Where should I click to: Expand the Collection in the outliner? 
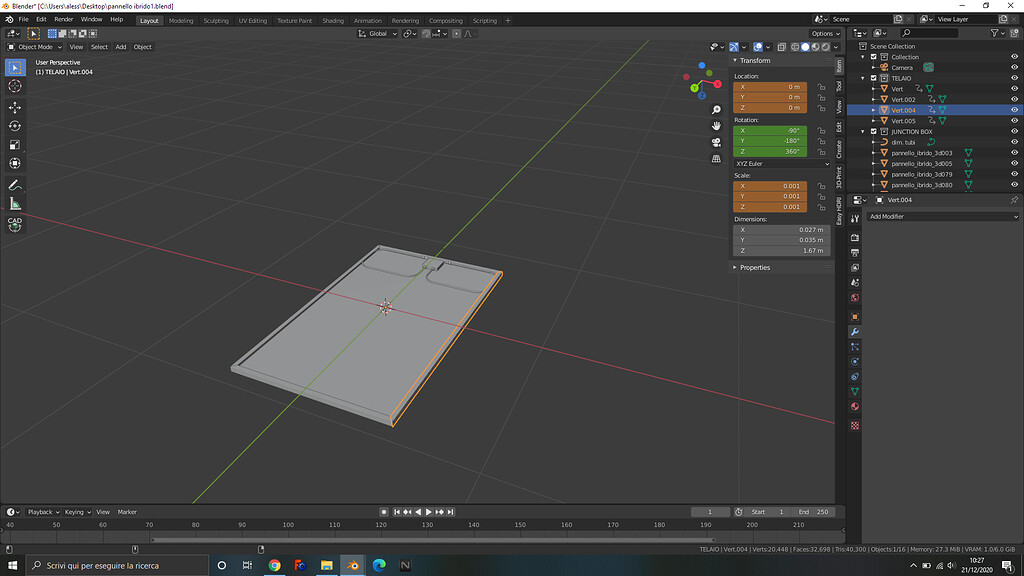point(862,57)
